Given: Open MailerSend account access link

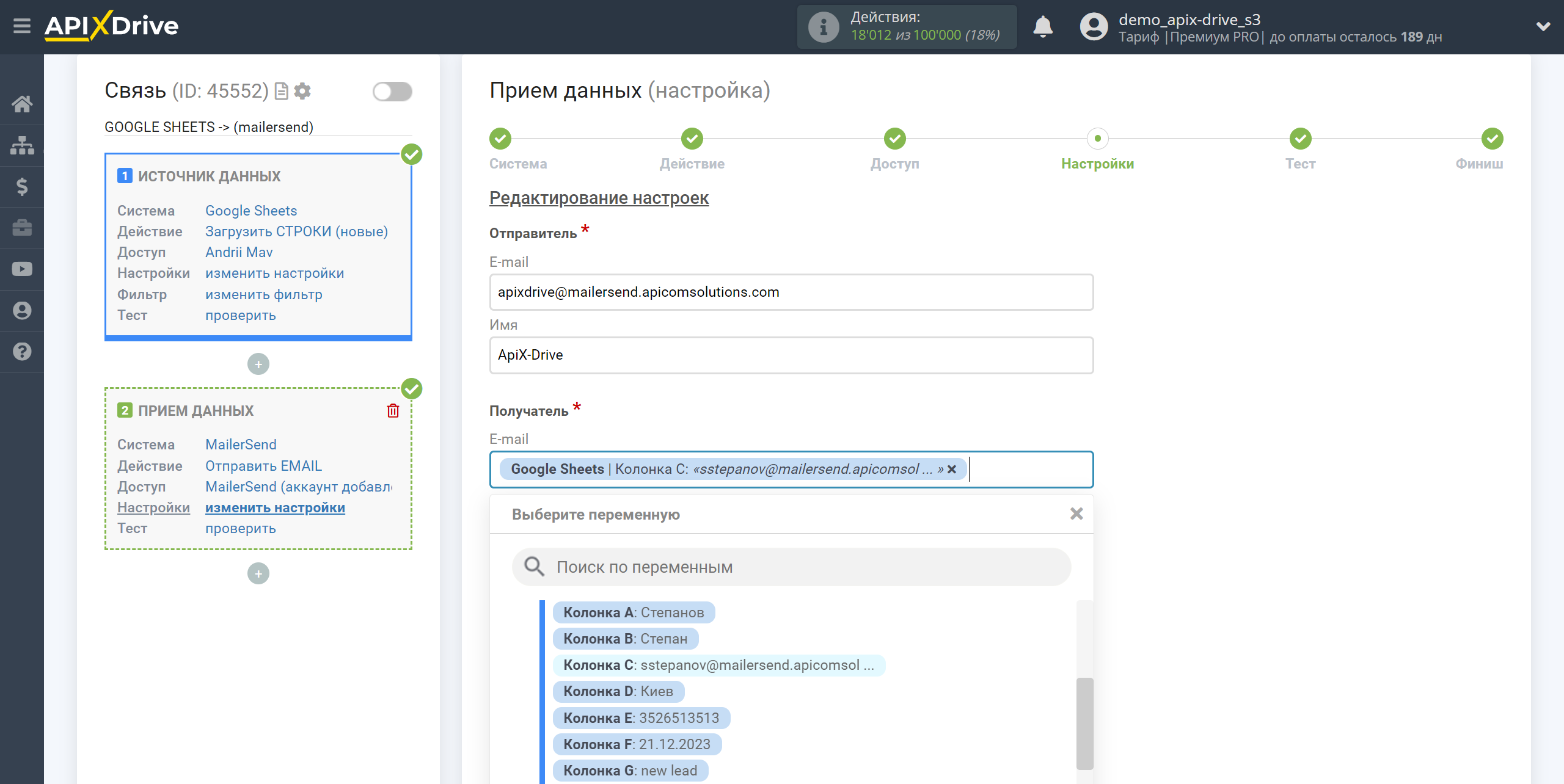Looking at the screenshot, I should click(x=299, y=487).
